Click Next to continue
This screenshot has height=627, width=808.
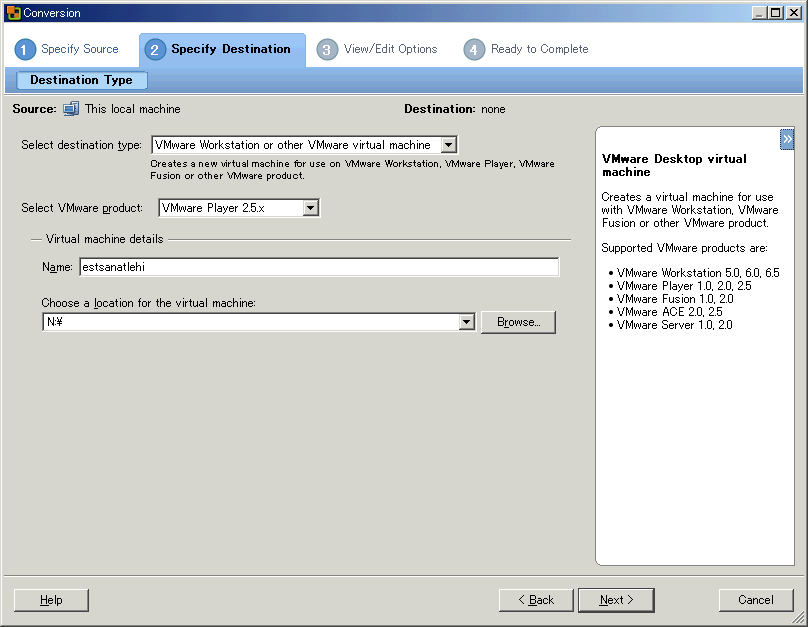[x=616, y=600]
